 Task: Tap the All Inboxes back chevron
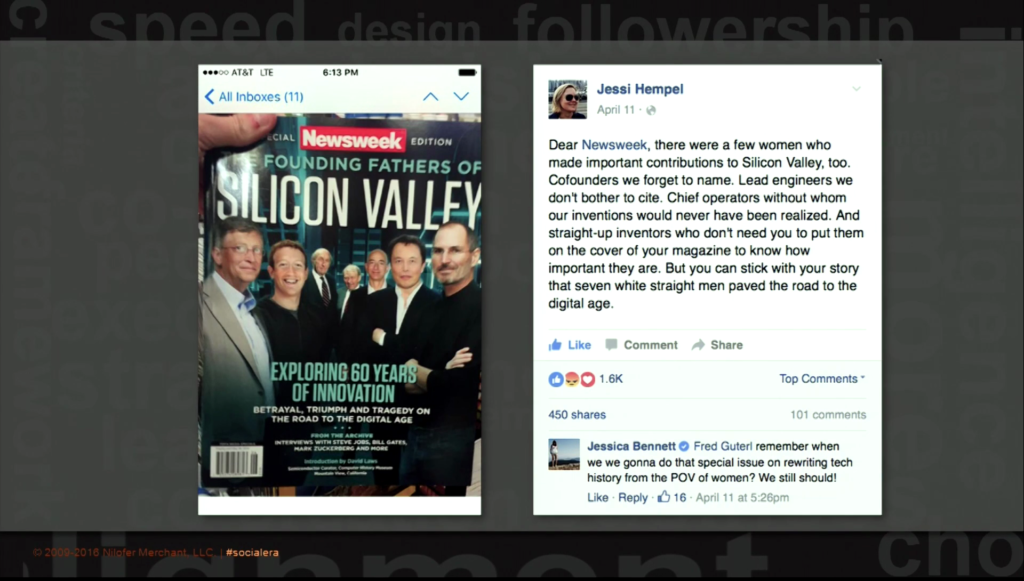pyautogui.click(x=209, y=97)
